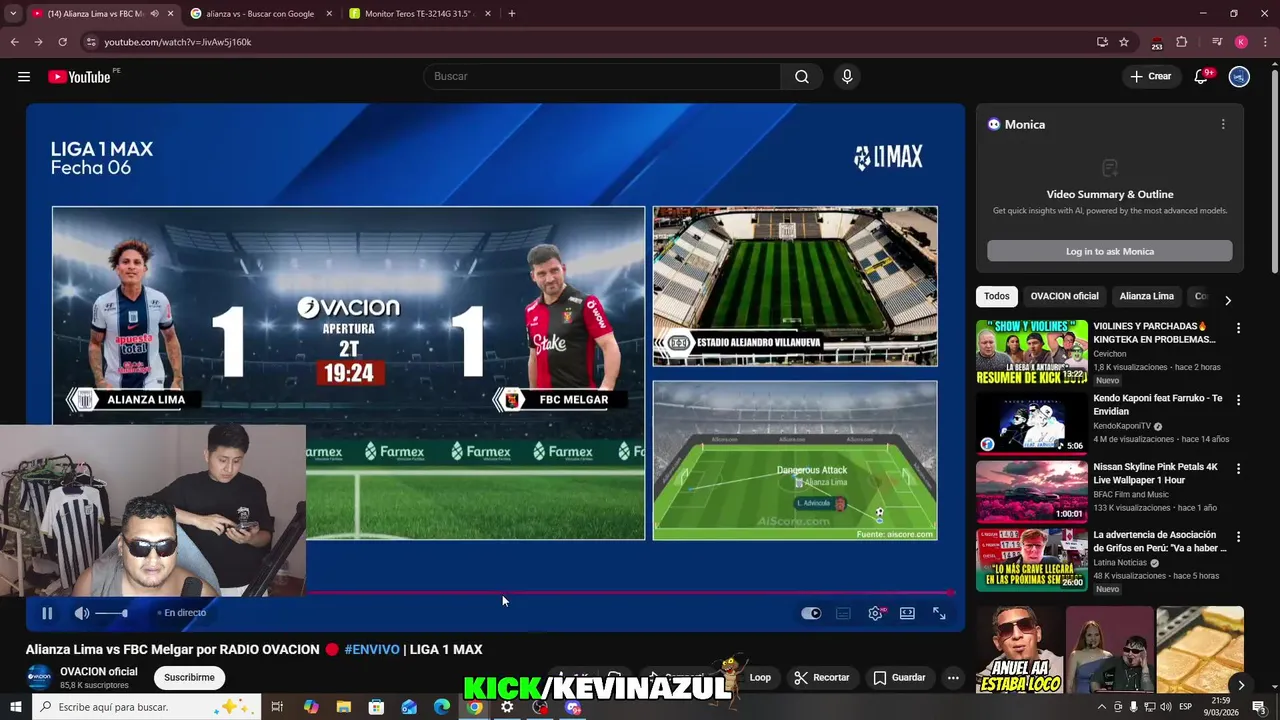The height and width of the screenshot is (720, 1280).
Task: Seek on the red live progress bar
Action: (495, 593)
